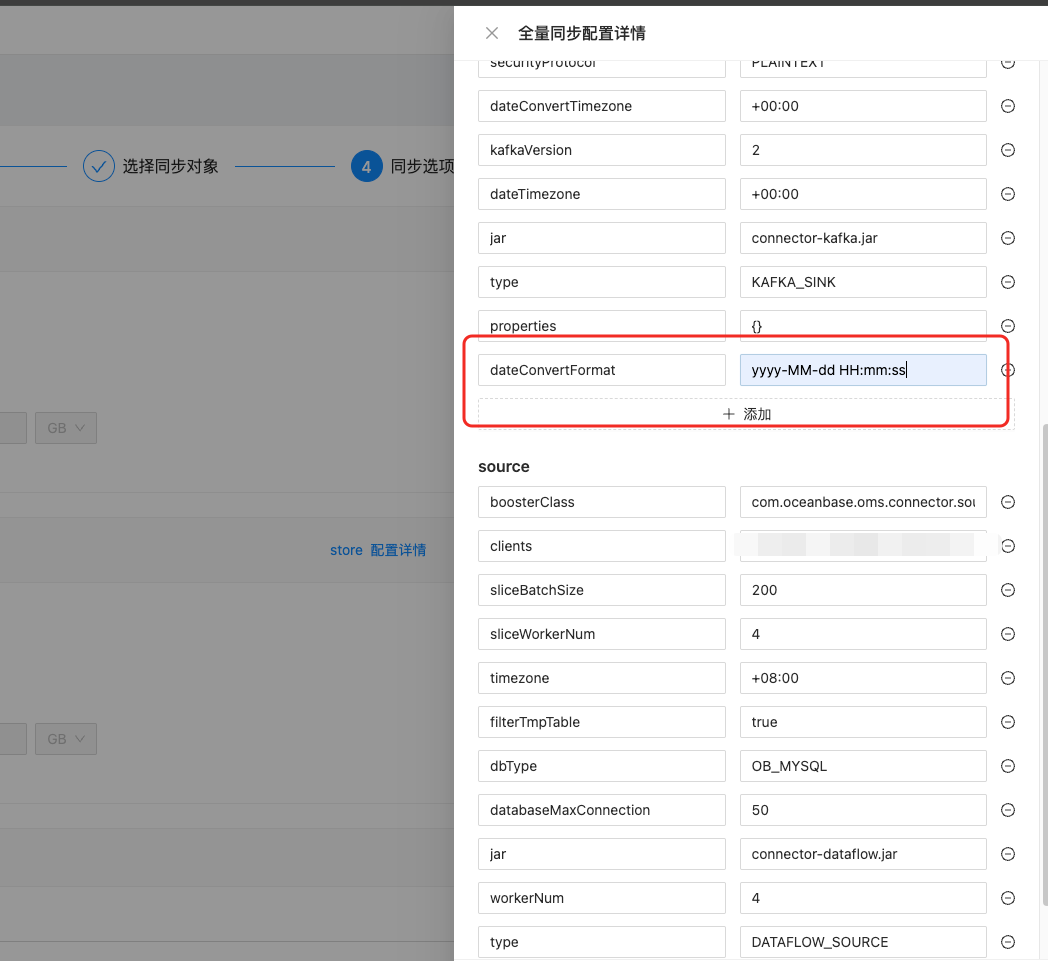The width and height of the screenshot is (1048, 961).
Task: Remove the clients parameter row
Action: click(x=1008, y=546)
